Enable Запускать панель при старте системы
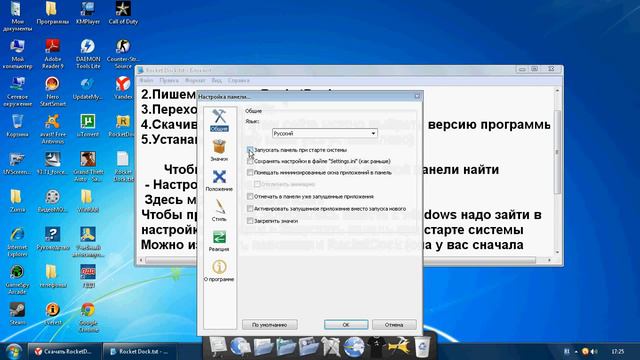 pos(250,150)
